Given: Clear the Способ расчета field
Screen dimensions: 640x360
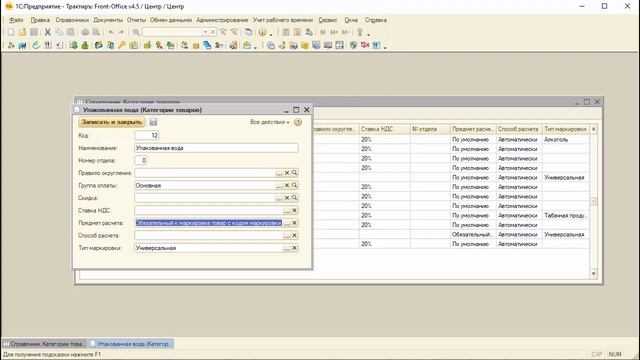Looking at the screenshot, I should click(294, 236).
